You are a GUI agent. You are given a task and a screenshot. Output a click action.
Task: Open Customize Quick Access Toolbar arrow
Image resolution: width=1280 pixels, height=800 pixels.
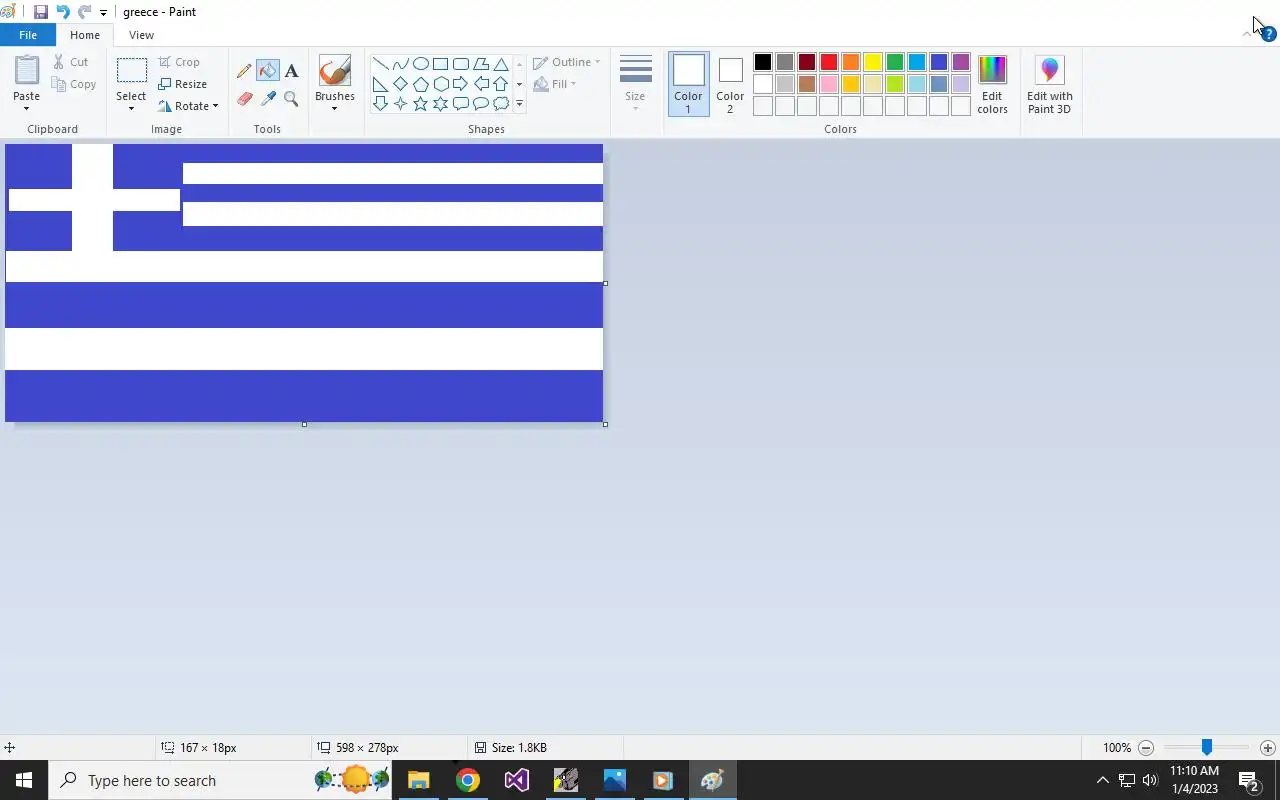(103, 13)
